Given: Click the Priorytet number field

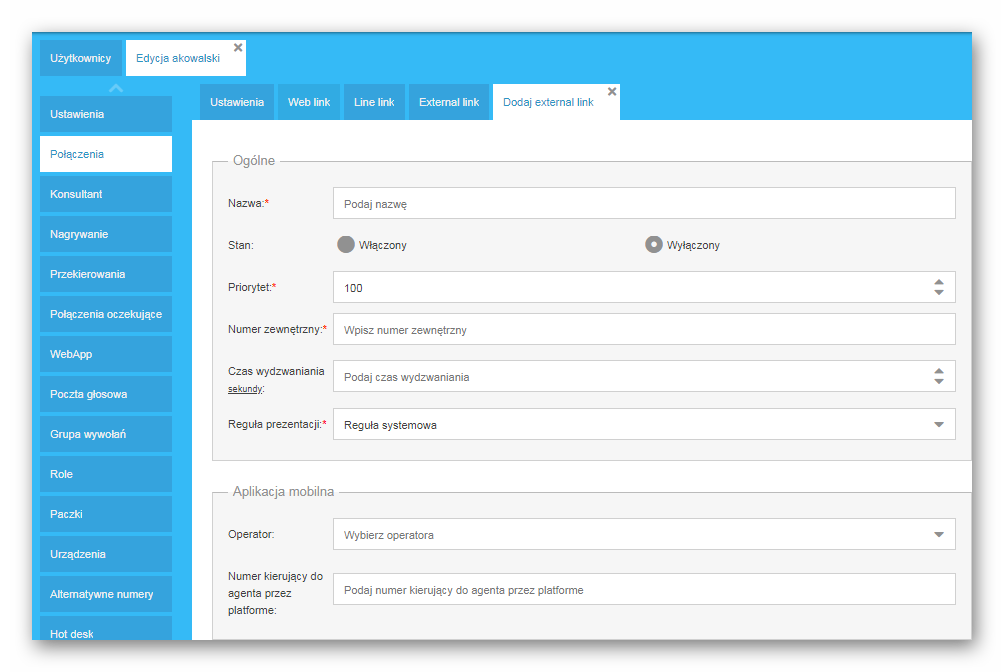Looking at the screenshot, I should pos(644,287).
